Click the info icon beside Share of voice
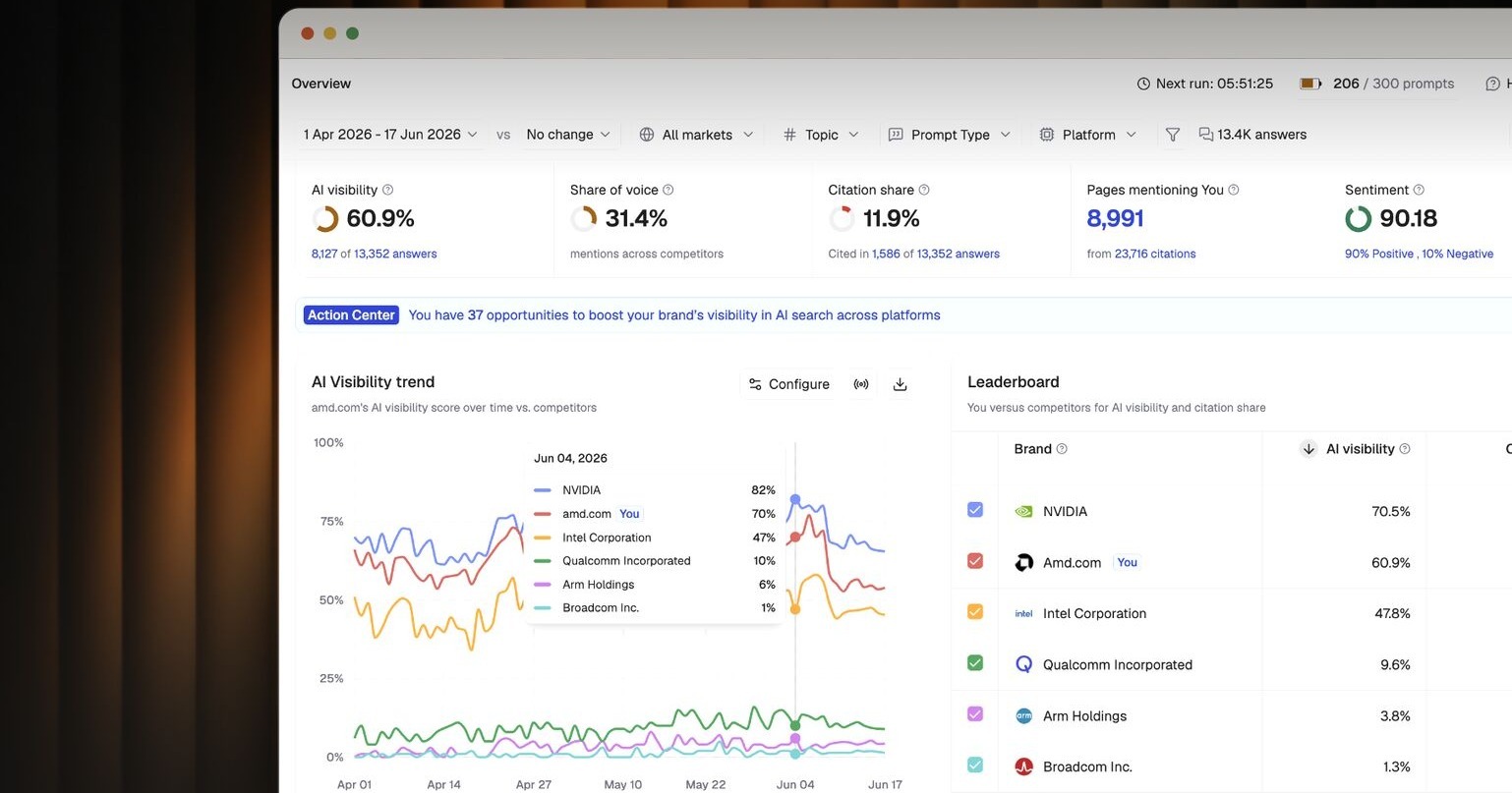 [669, 190]
